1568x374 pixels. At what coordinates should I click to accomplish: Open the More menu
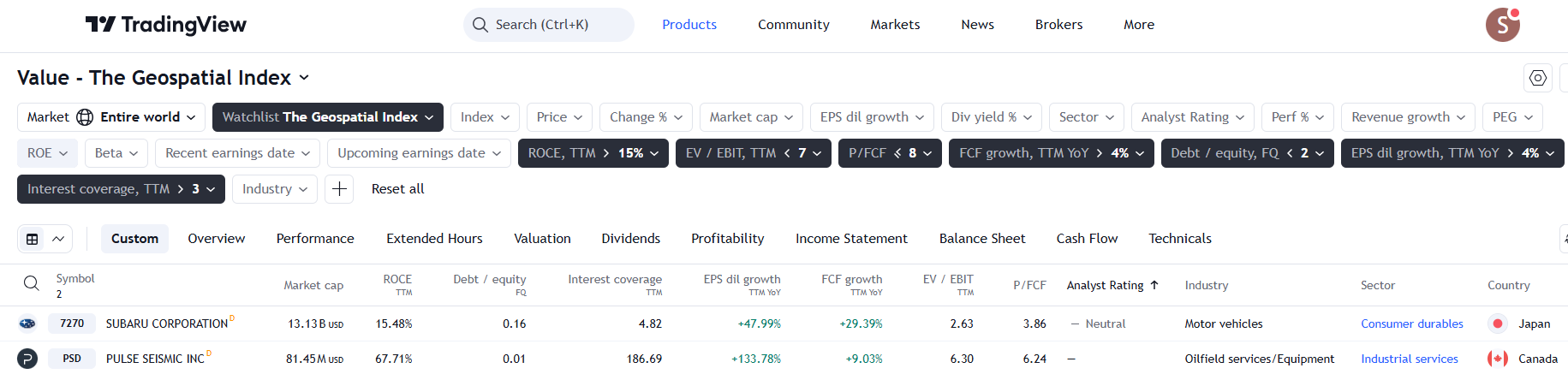pos(1139,25)
